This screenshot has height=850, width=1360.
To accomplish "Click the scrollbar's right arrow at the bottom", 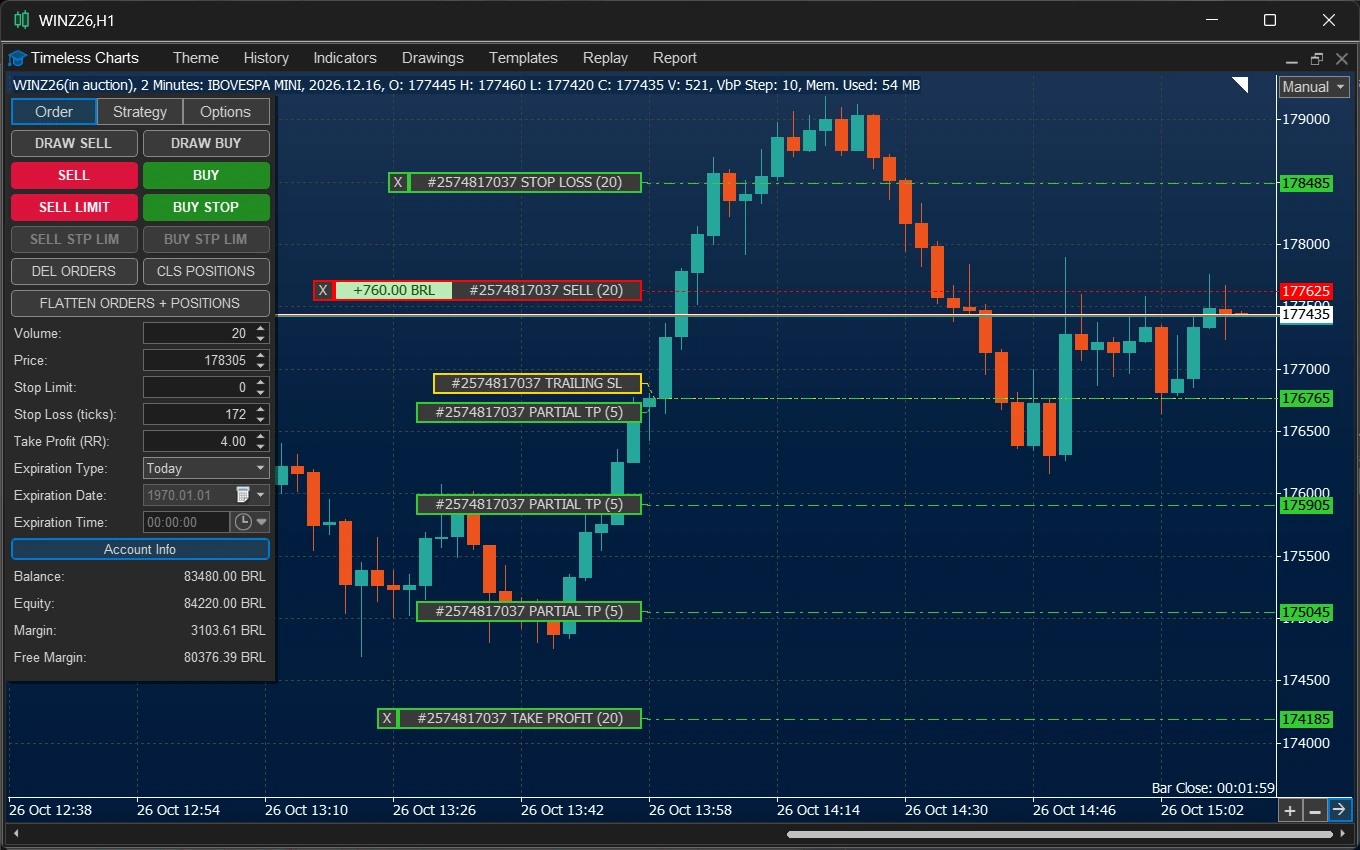I will coord(1344,834).
